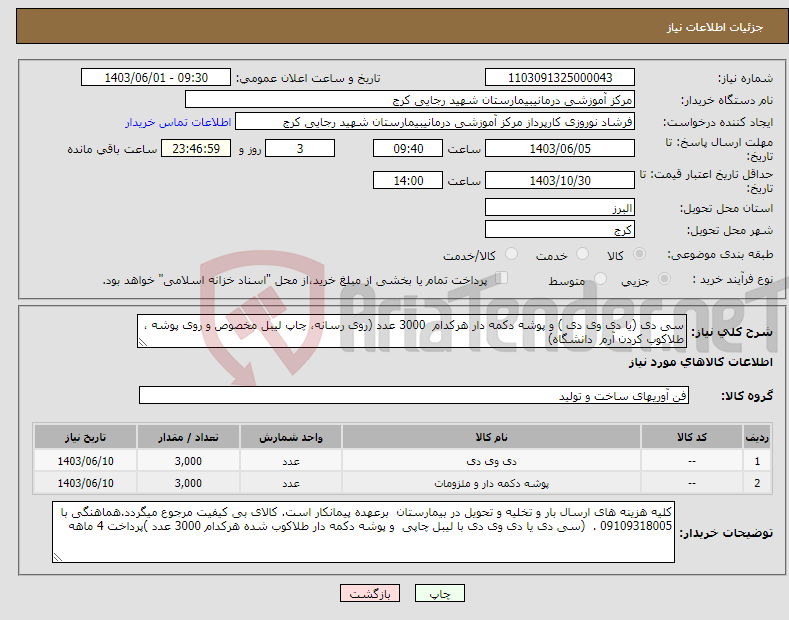Click the دی وی دی item name cell
Viewport: 789px width, 620px height.
pyautogui.click(x=491, y=461)
